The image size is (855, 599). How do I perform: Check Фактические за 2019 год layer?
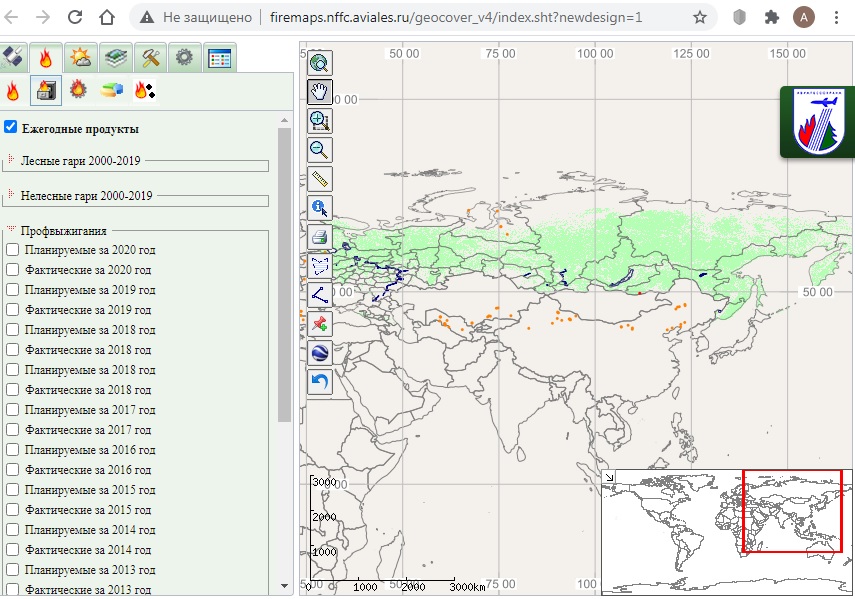point(12,309)
